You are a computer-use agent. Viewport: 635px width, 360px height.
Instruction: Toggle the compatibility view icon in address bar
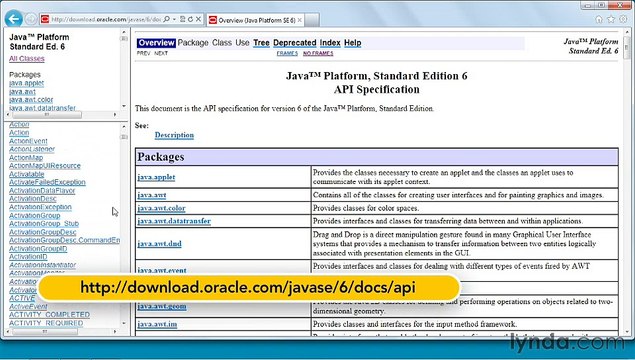tap(183, 19)
